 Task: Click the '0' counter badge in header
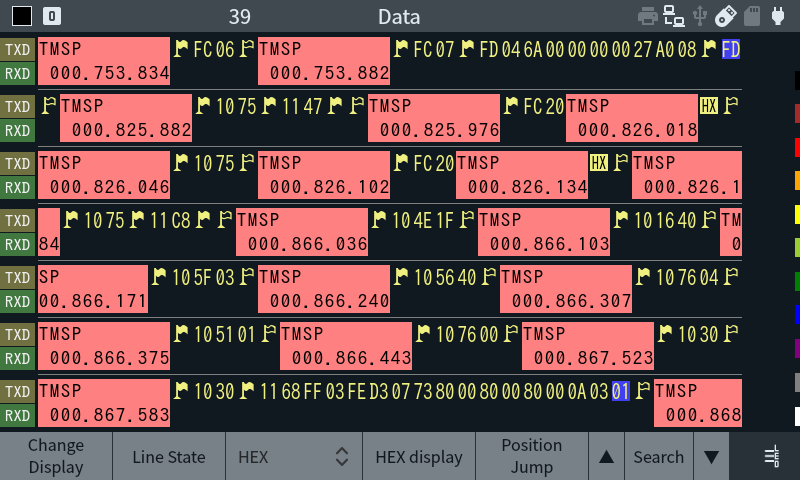pos(52,16)
